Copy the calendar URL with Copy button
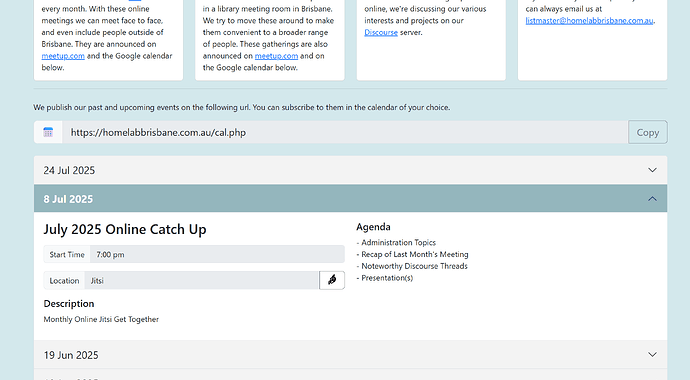Image resolution: width=690 pixels, height=380 pixels. click(x=648, y=132)
